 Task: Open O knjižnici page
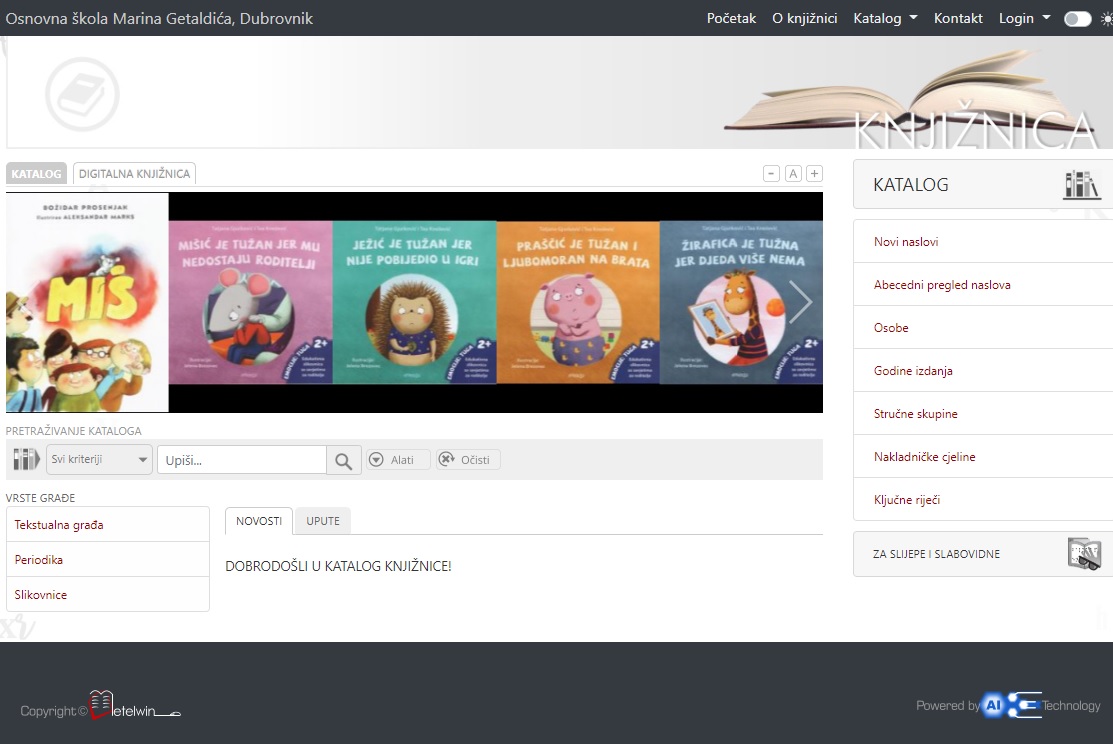coord(805,18)
